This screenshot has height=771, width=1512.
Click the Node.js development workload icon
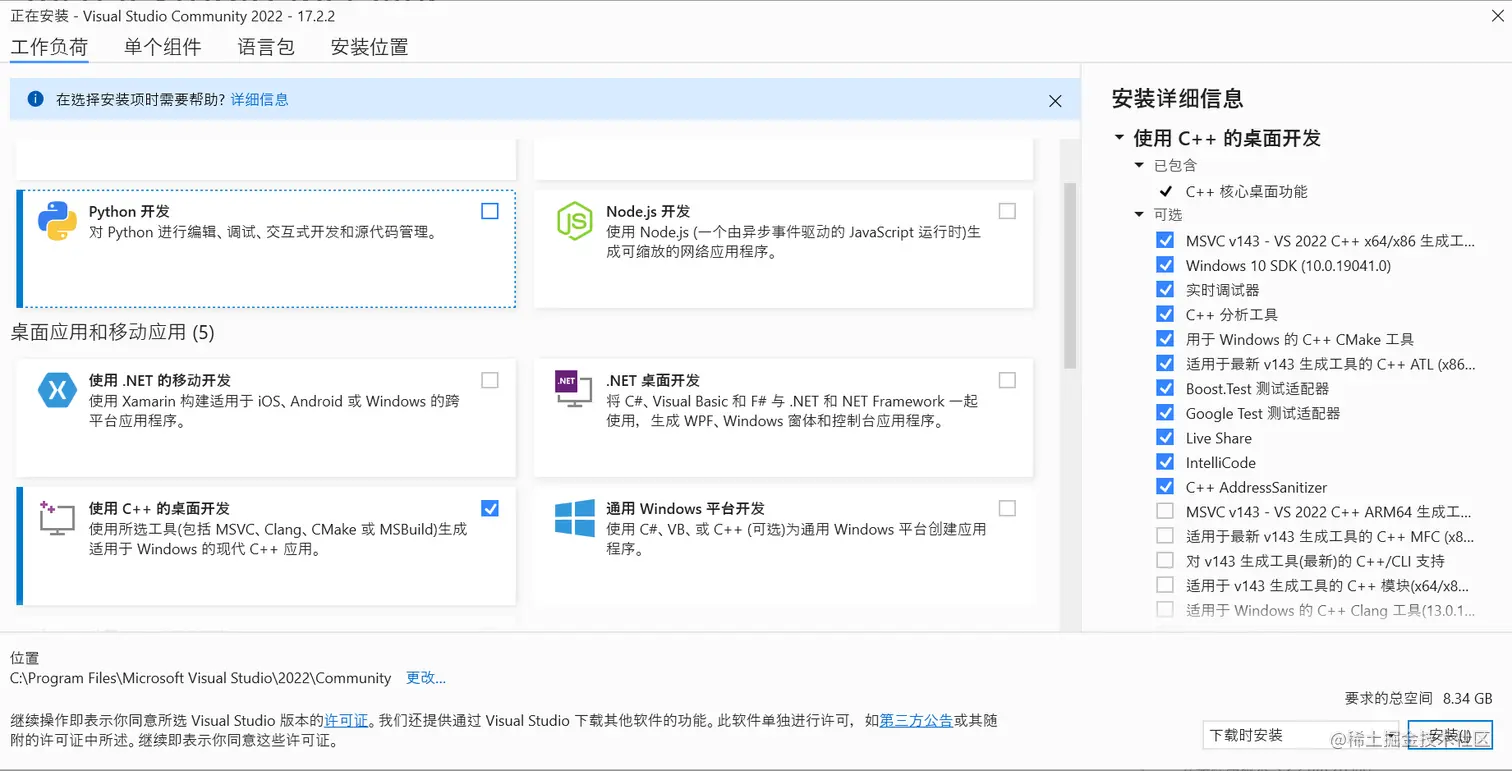(x=574, y=221)
